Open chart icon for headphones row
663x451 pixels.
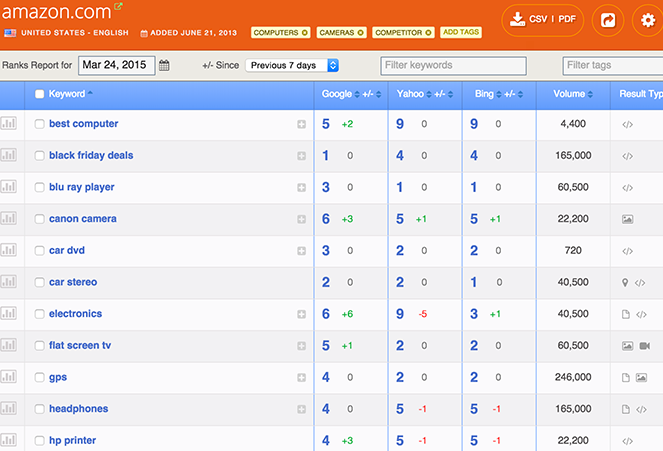pyautogui.click(x=8, y=409)
